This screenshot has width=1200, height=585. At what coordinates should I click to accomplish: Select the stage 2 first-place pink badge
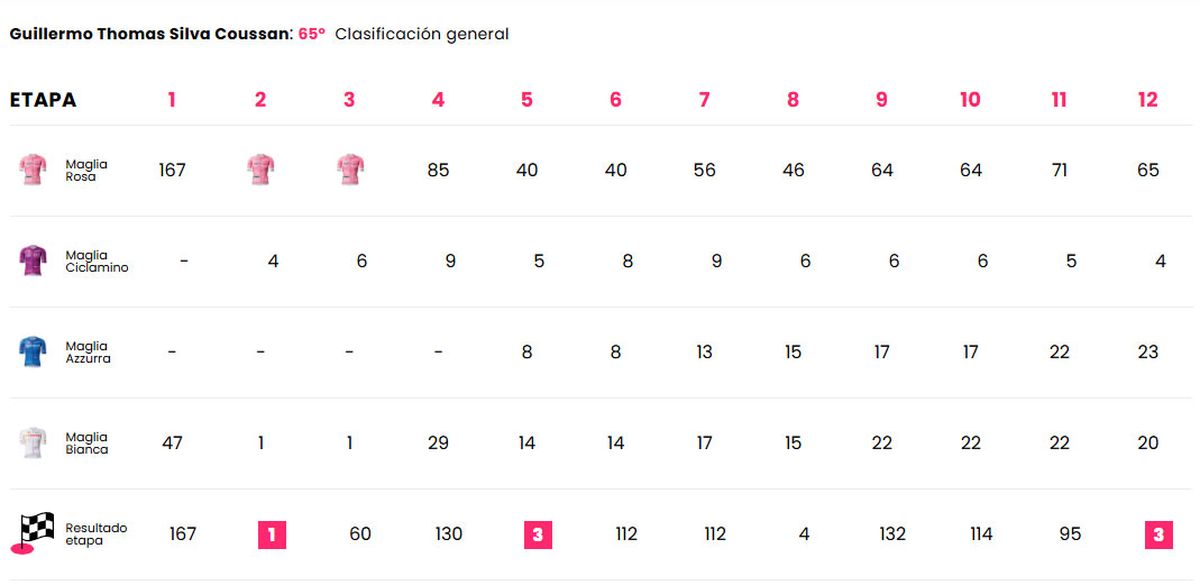point(271,535)
